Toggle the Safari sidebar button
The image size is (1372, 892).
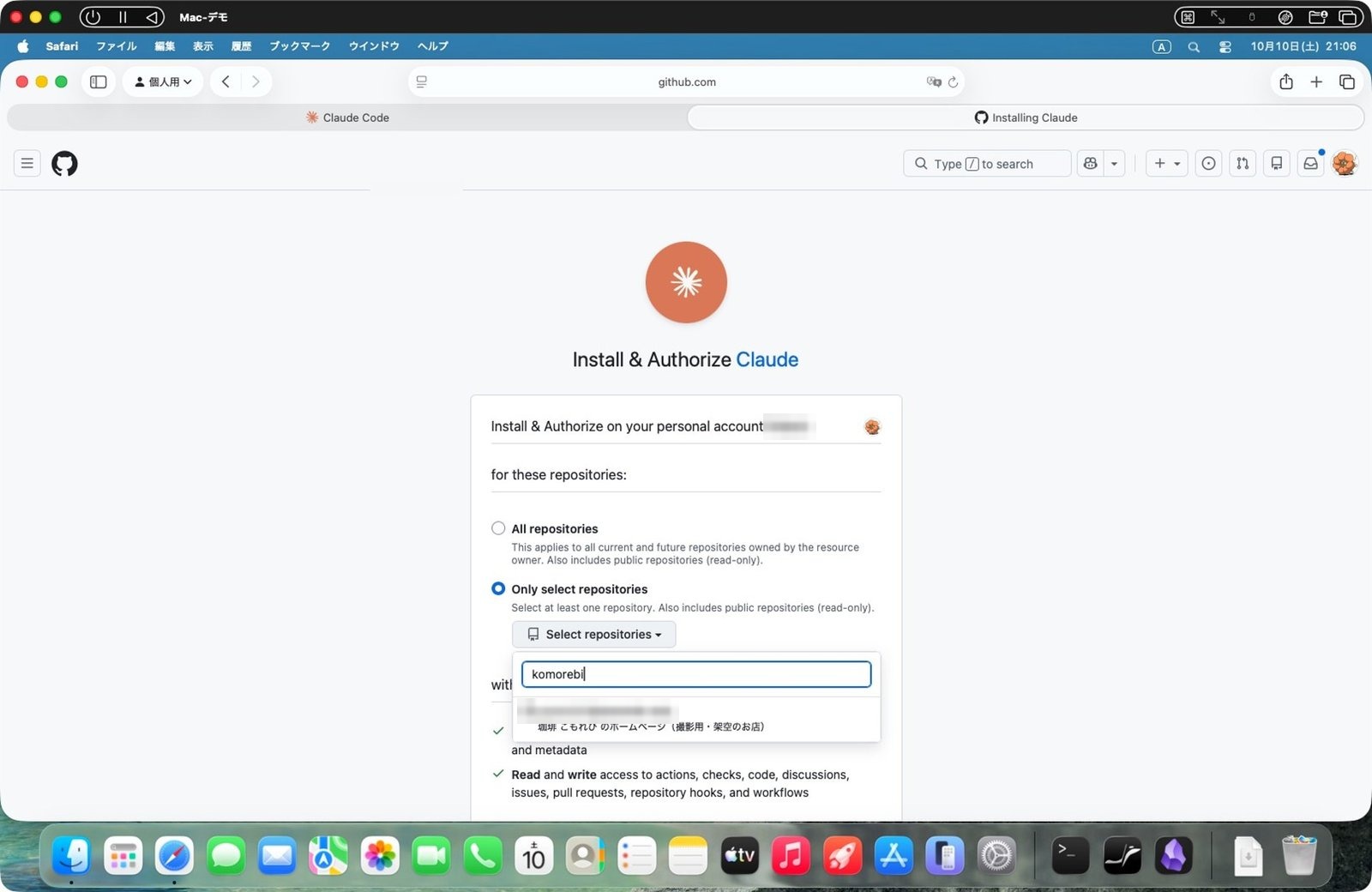click(x=99, y=81)
